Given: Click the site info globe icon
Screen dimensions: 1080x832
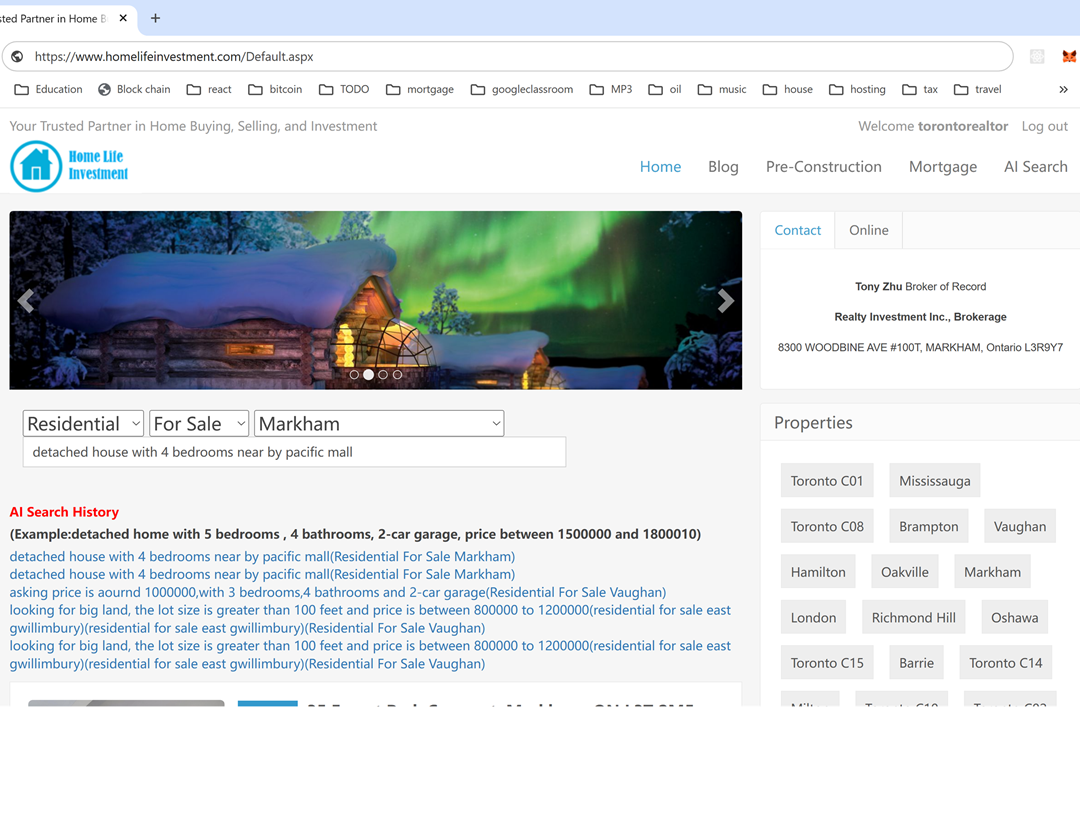Looking at the screenshot, I should 17,56.
